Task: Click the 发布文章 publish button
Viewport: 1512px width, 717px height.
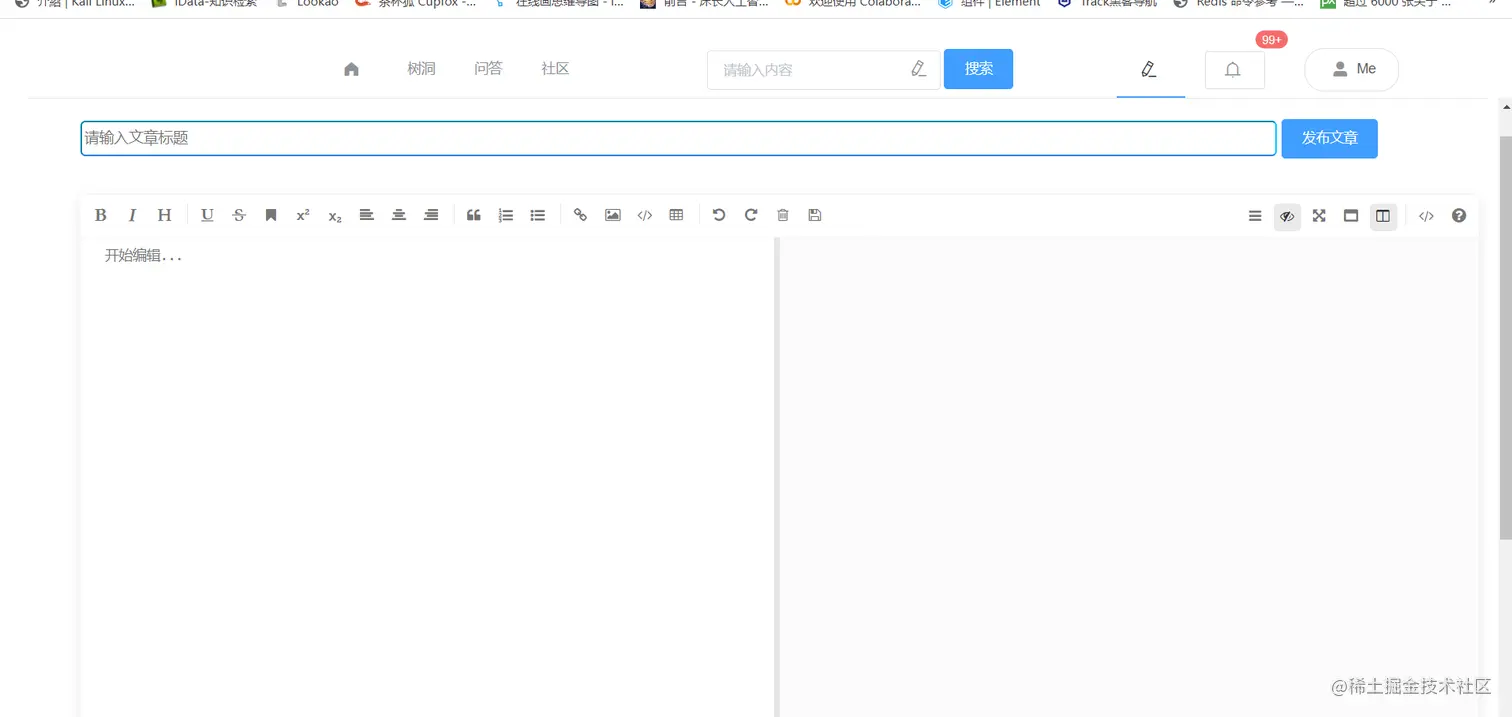Action: (1329, 138)
